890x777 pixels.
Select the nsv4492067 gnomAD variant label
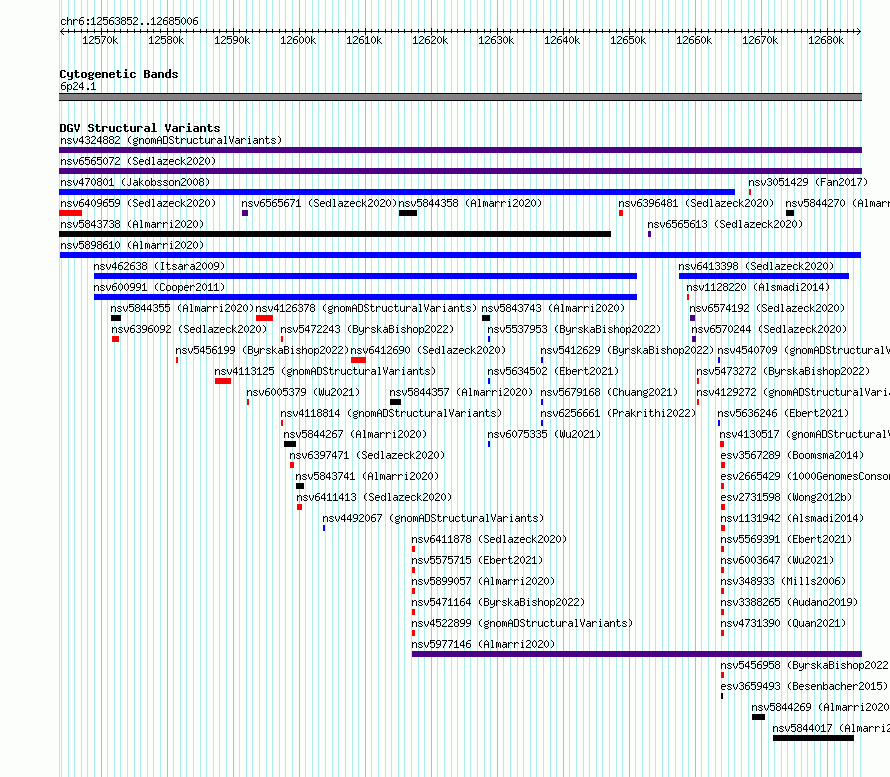click(433, 518)
